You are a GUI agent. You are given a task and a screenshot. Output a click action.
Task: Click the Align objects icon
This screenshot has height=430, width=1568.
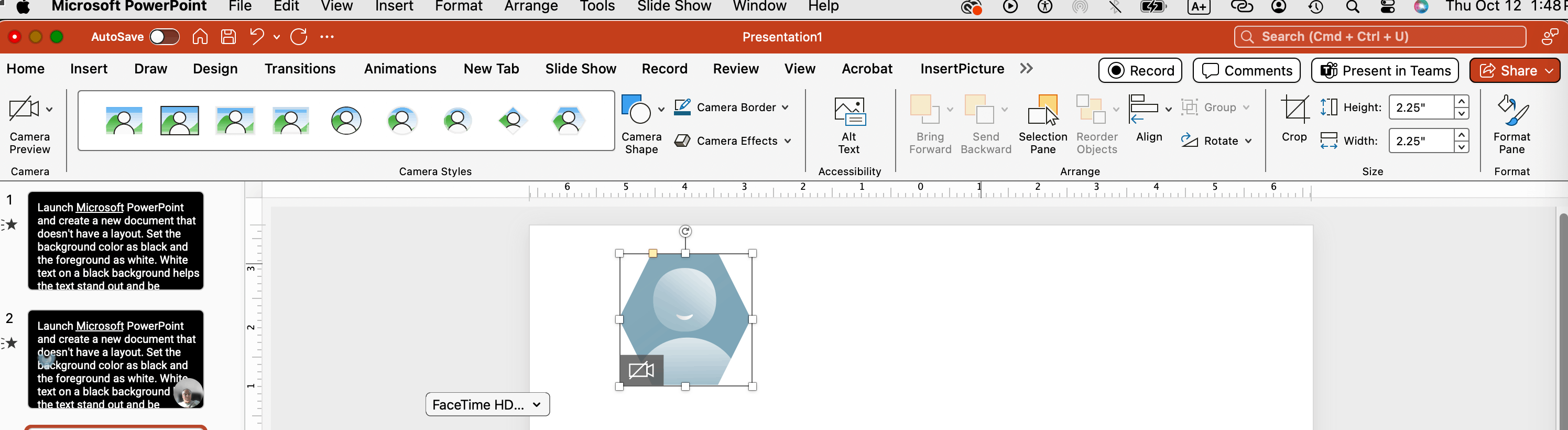pos(1144,109)
